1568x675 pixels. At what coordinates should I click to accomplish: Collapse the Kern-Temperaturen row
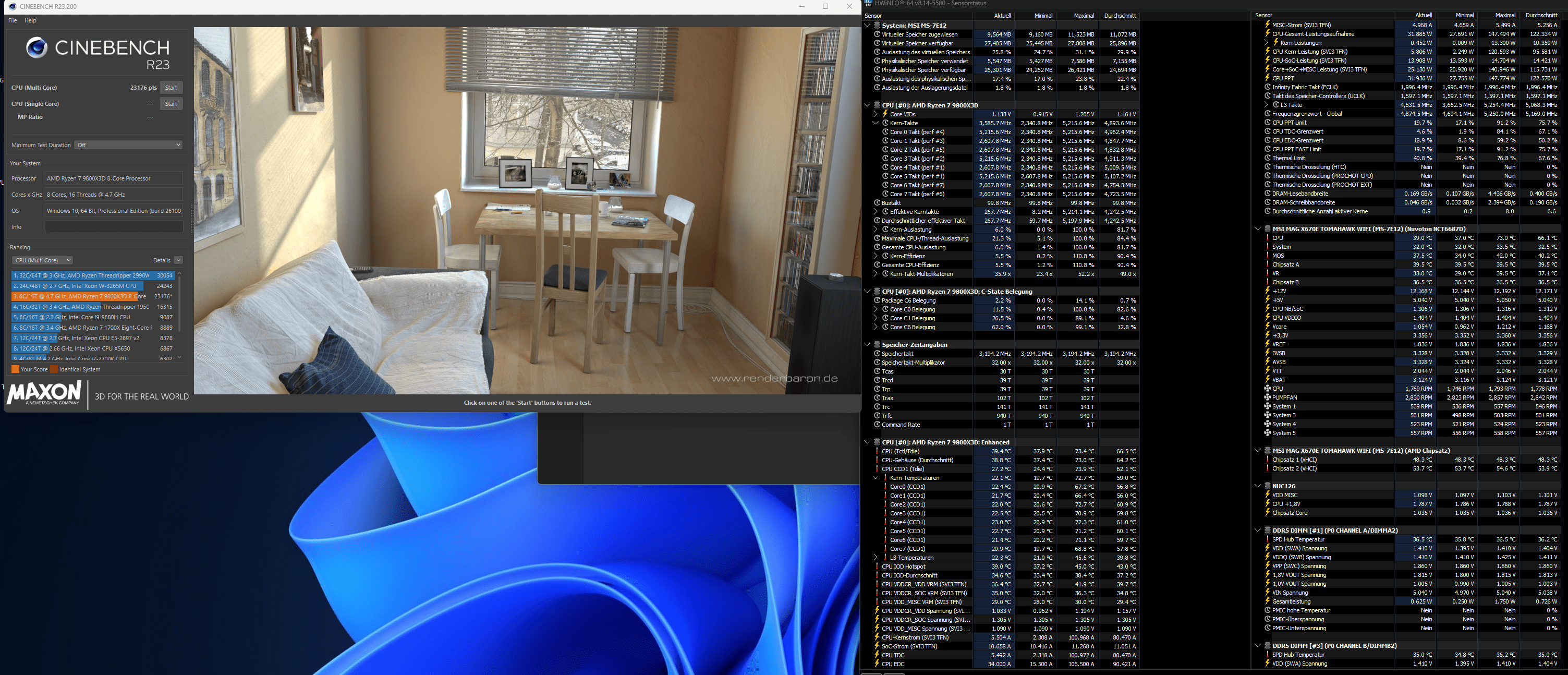(x=876, y=478)
